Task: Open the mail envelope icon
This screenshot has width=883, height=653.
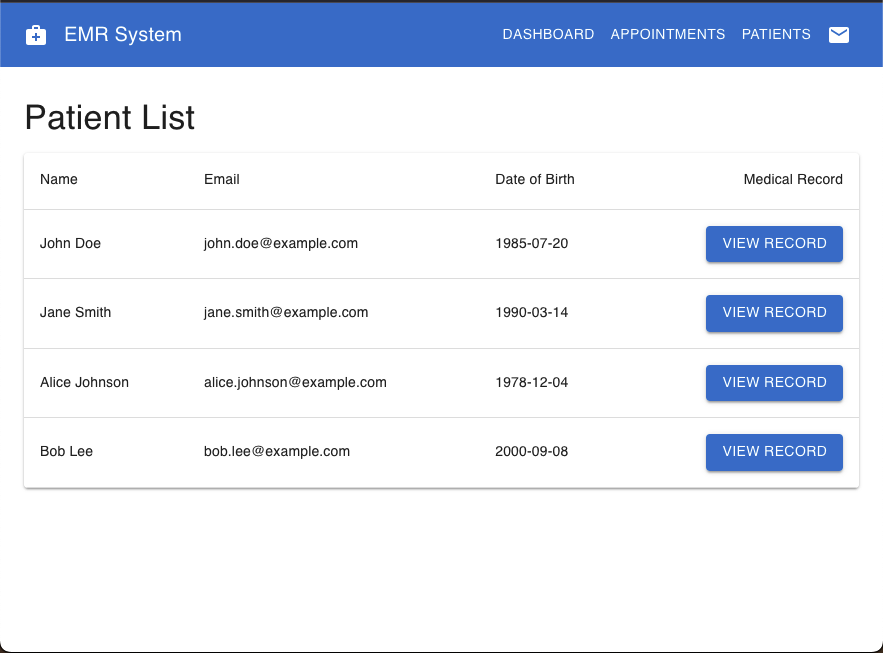Action: [x=839, y=35]
